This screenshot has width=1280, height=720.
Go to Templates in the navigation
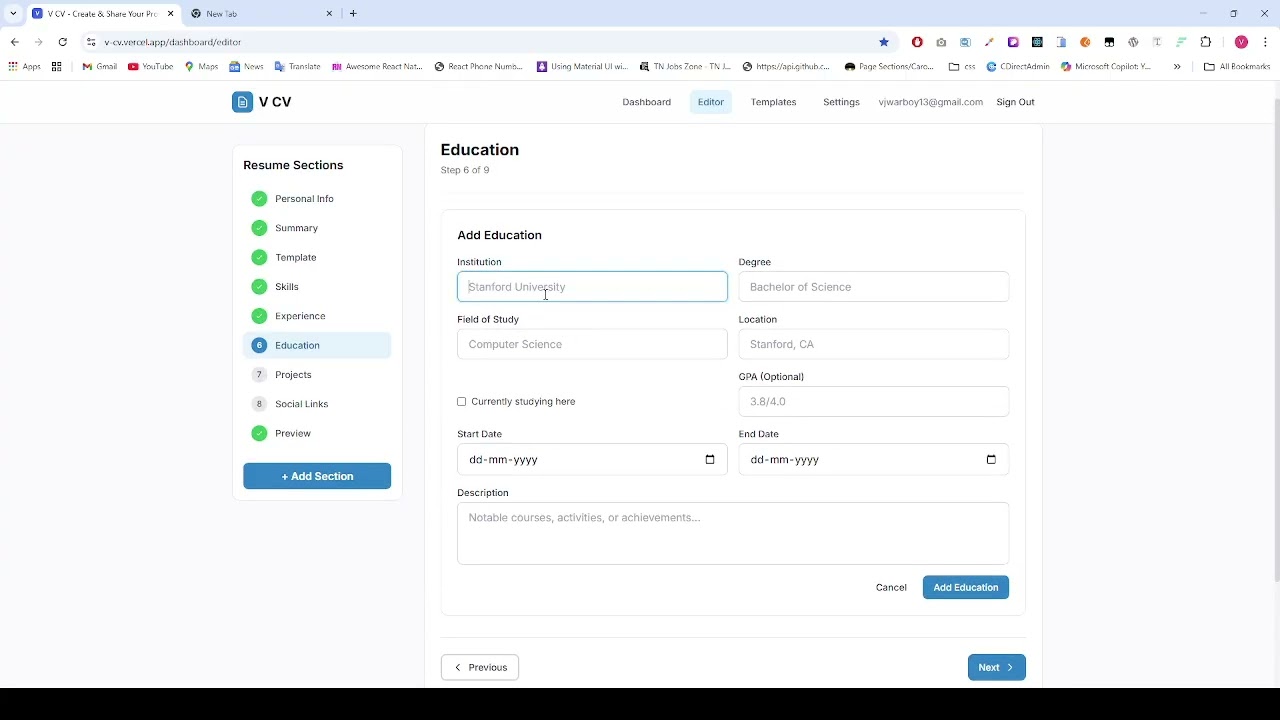[774, 102]
